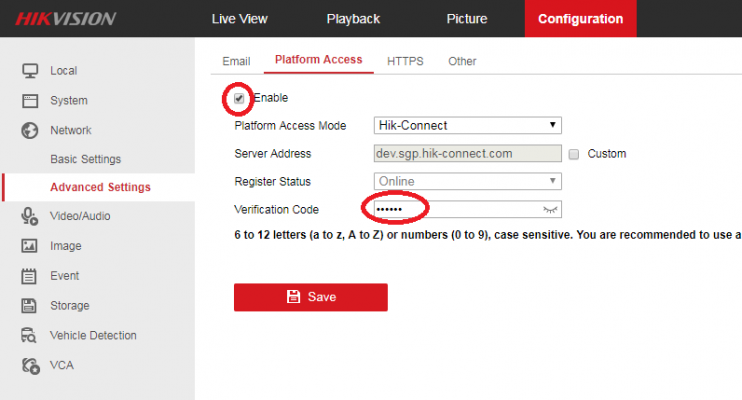Image resolution: width=742 pixels, height=400 pixels.
Task: Uncheck the Enable checkbox
Action: click(x=239, y=98)
